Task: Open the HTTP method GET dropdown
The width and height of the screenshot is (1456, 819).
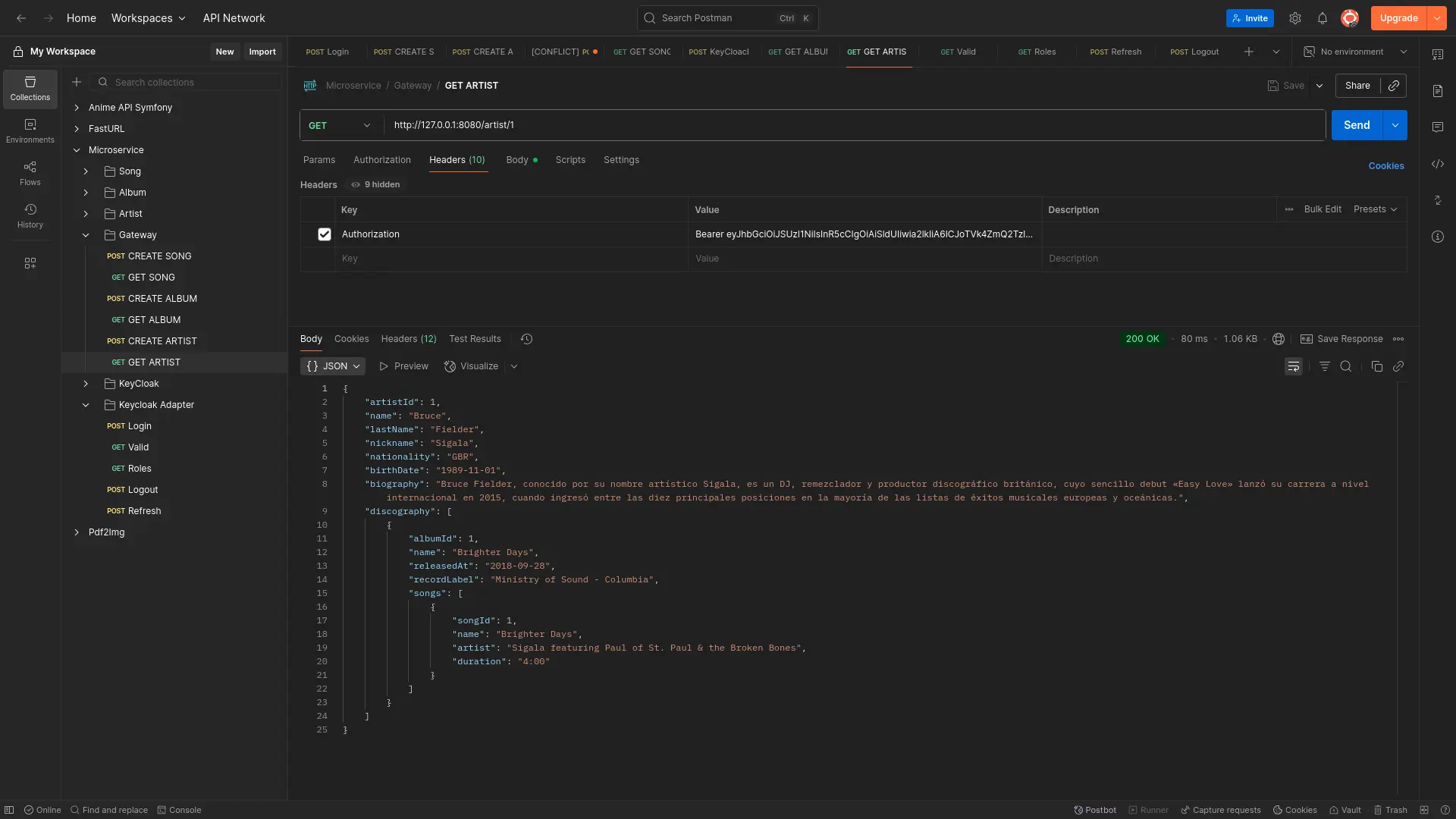Action: 340,125
